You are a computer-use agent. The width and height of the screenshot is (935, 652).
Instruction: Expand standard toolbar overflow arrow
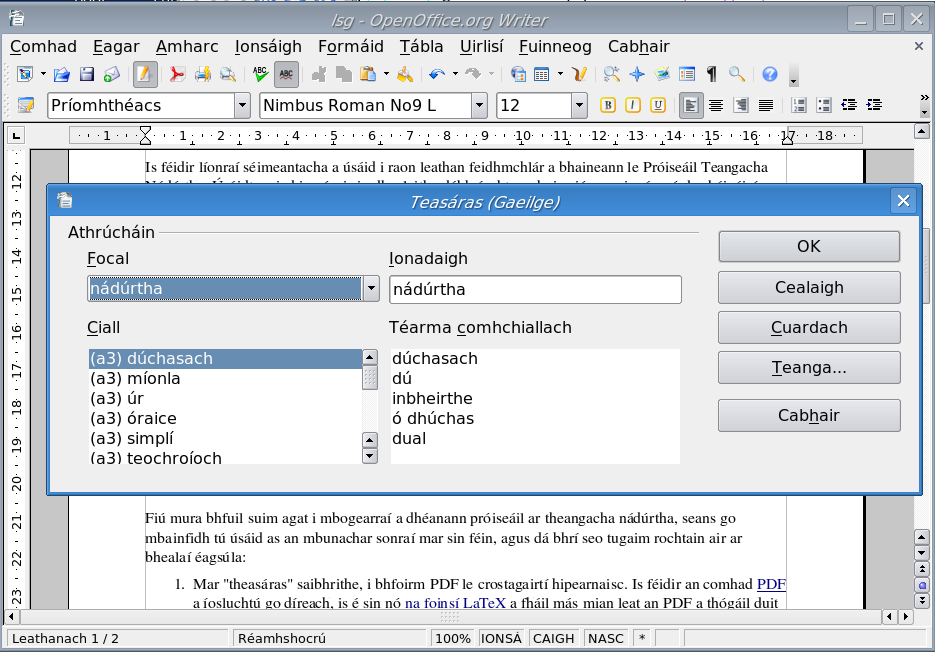click(793, 80)
